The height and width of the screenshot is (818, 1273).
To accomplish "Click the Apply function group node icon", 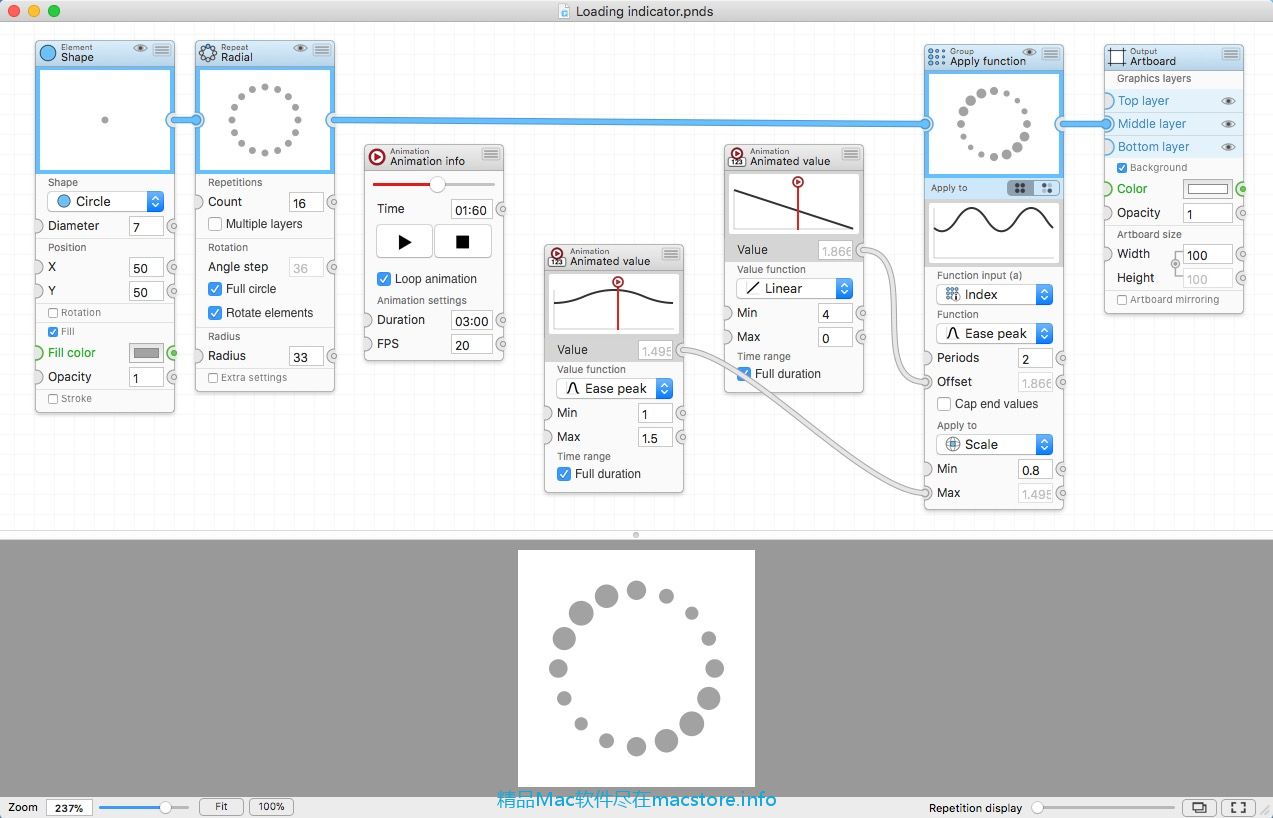I will coord(936,57).
